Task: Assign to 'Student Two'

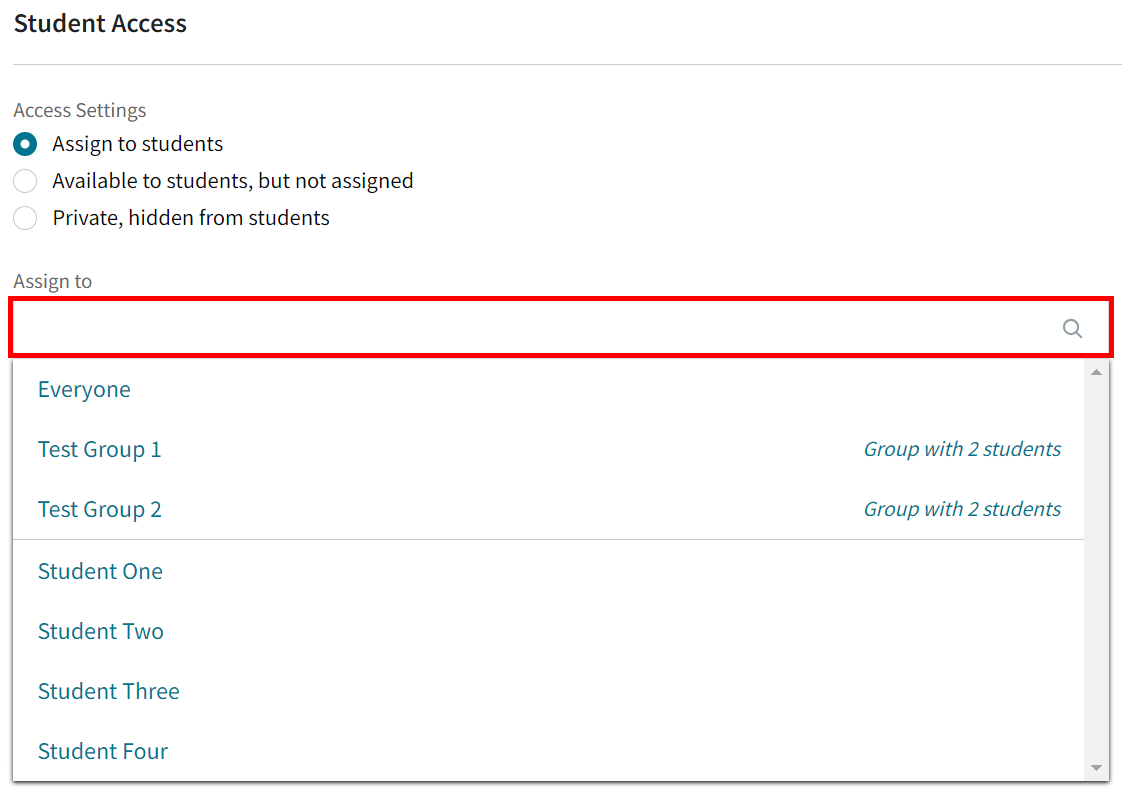Action: point(100,631)
